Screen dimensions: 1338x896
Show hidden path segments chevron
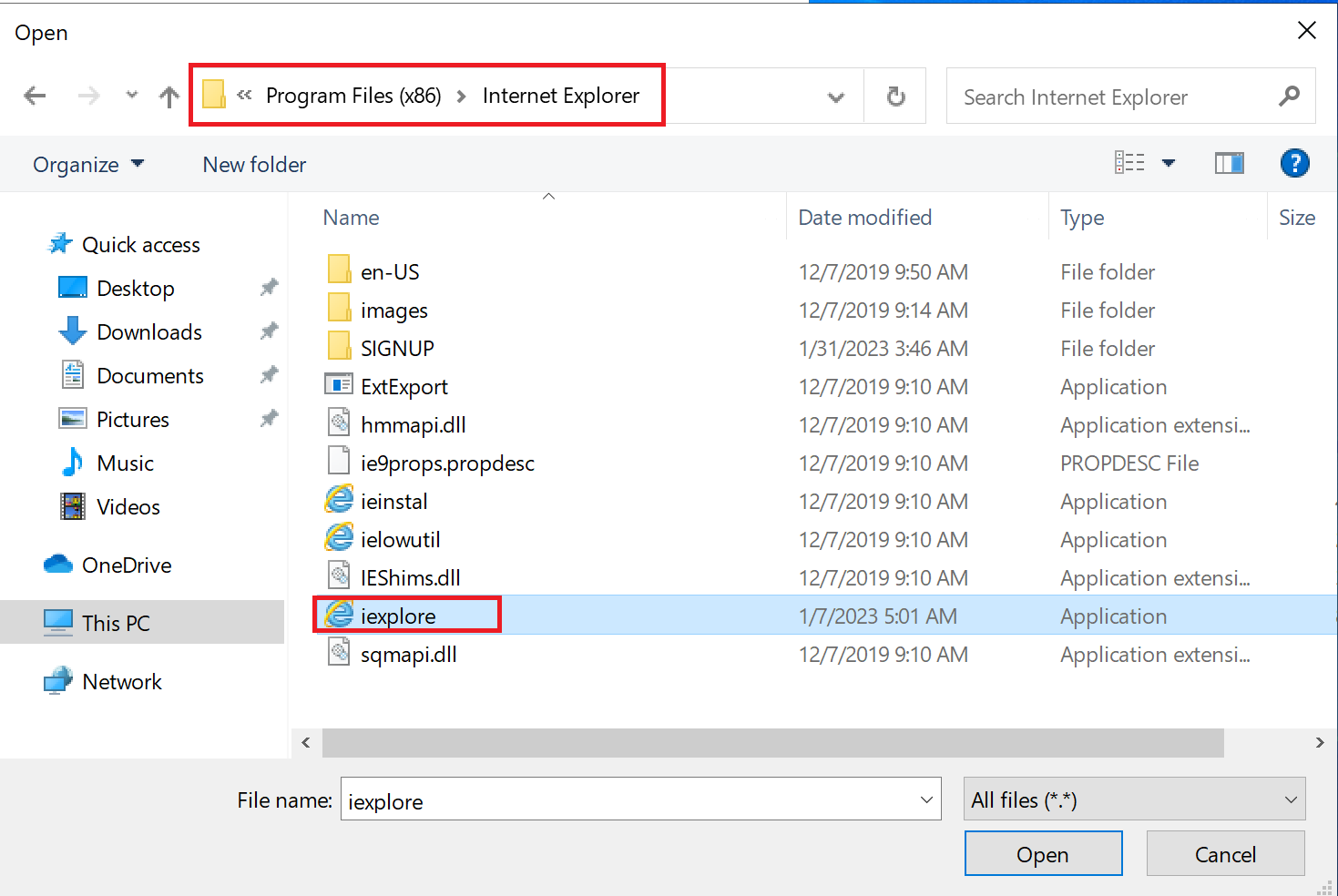click(244, 95)
